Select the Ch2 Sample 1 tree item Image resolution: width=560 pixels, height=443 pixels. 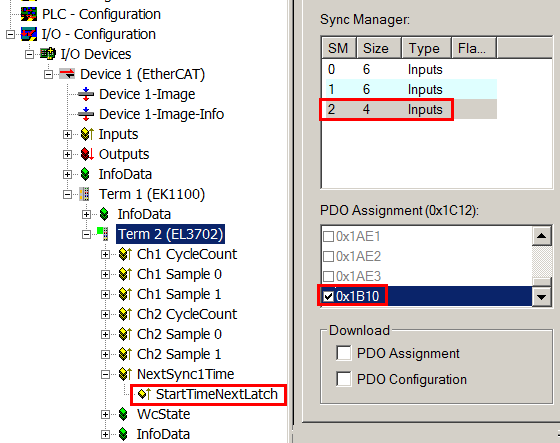[x=179, y=354]
